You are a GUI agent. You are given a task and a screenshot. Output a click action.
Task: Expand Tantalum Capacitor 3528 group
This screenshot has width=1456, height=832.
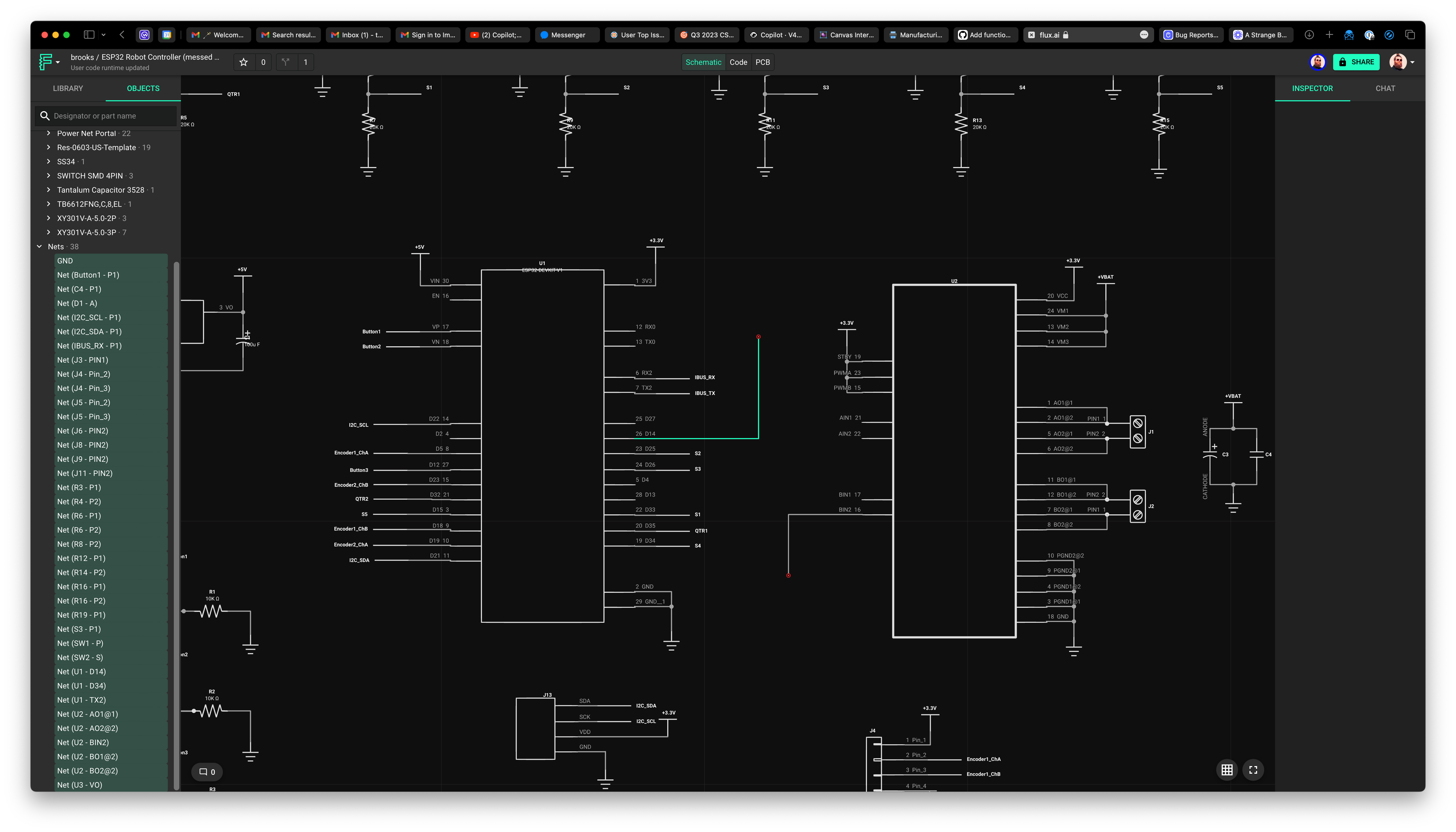[48, 190]
